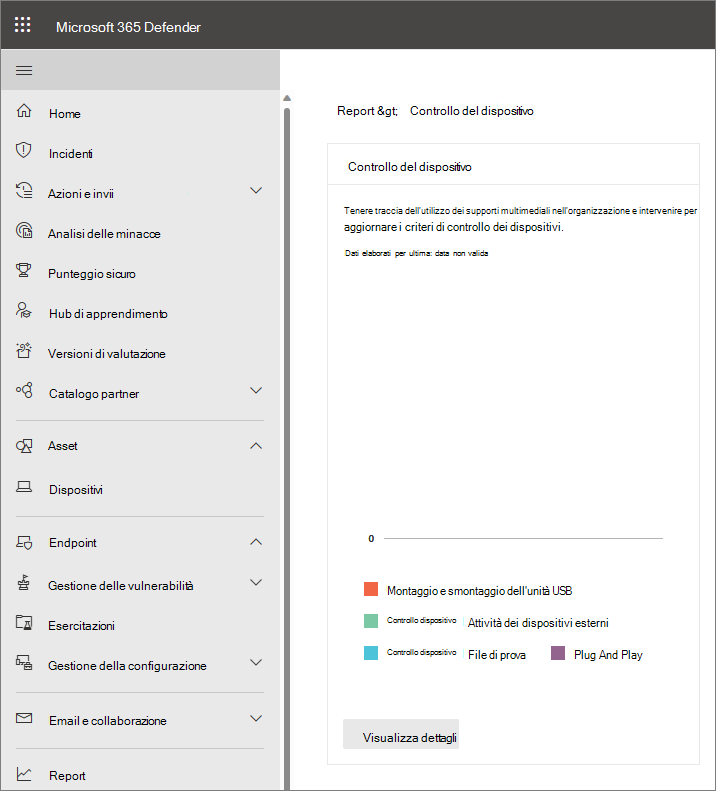Click the Visualizza dettagli button

(401, 734)
